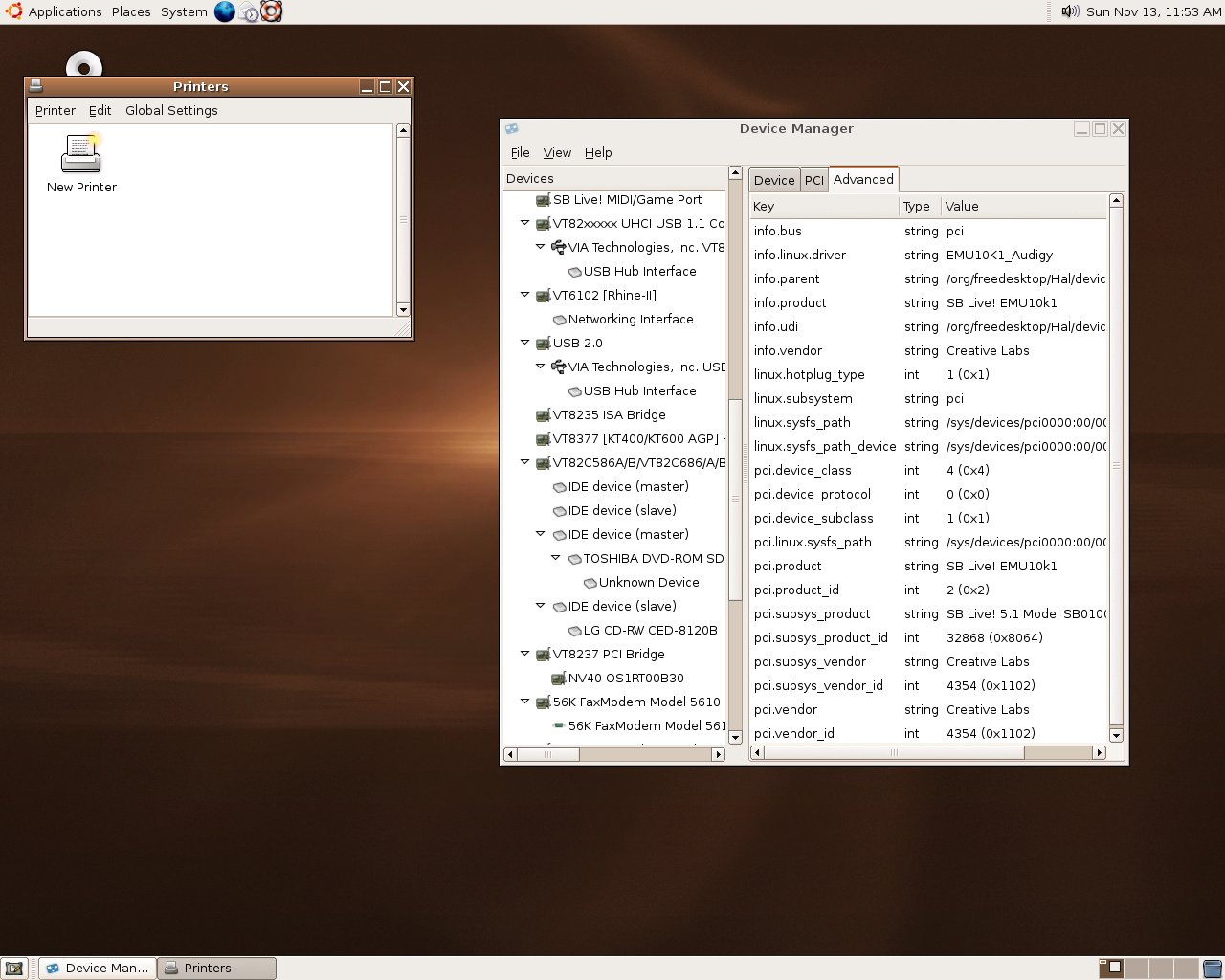
Task: Activate the Printers taskbar button
Action: 216,969
